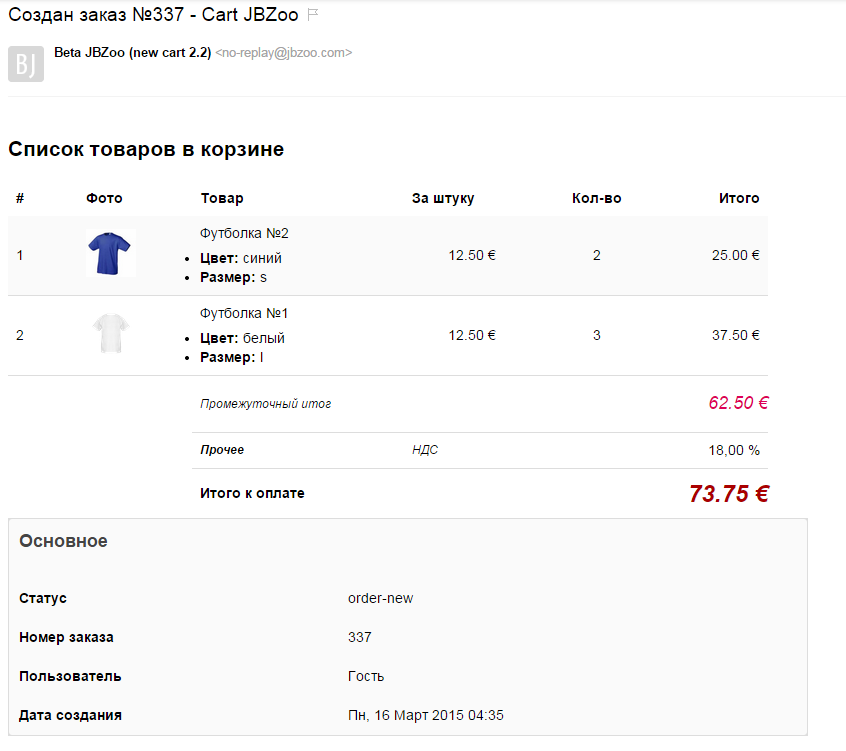This screenshot has height=751, width=846.
Task: Click the flag icon next to subject
Action: pyautogui.click(x=312, y=15)
